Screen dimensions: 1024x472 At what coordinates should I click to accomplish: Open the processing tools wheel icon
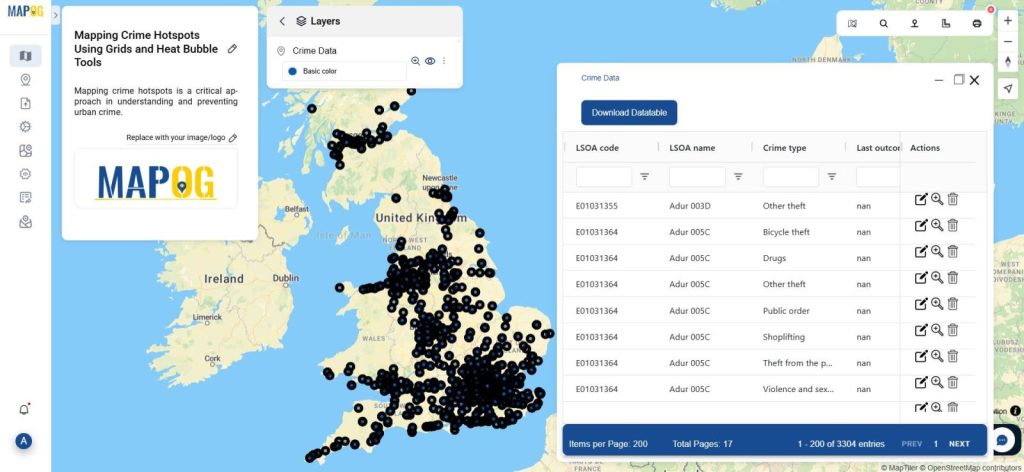click(x=25, y=127)
